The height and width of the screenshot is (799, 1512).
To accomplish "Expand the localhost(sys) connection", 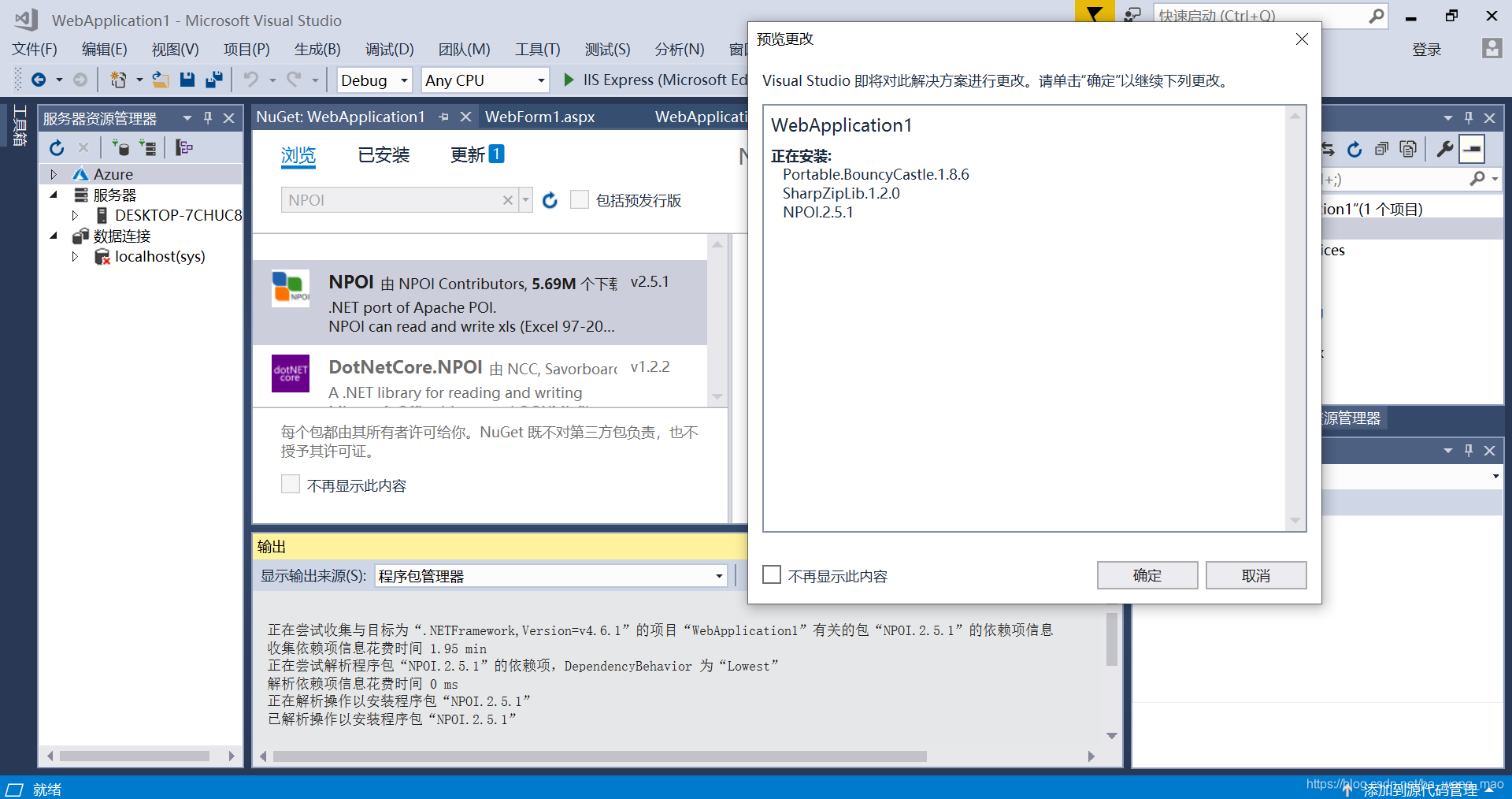I will (75, 256).
